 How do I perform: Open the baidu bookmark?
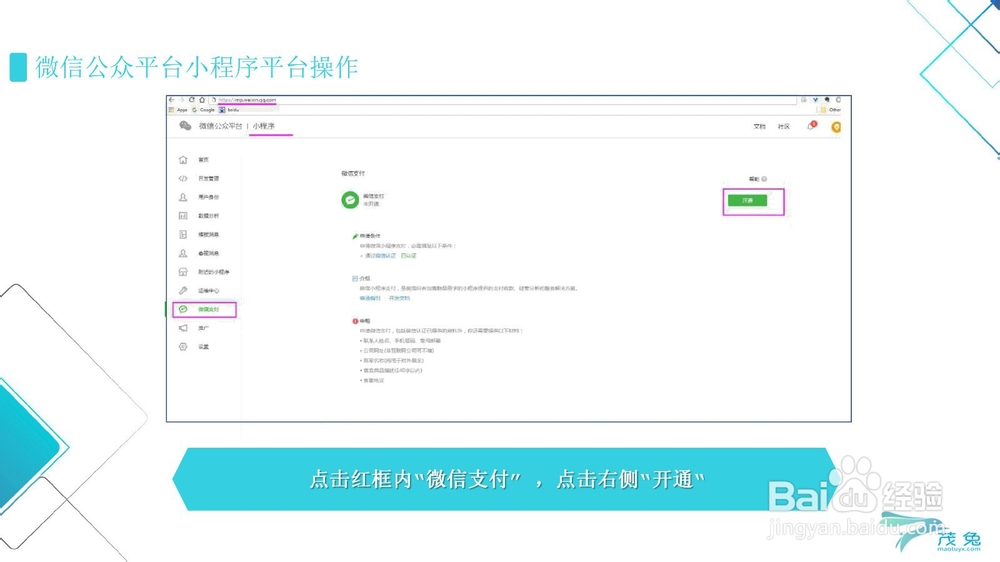[x=230, y=110]
